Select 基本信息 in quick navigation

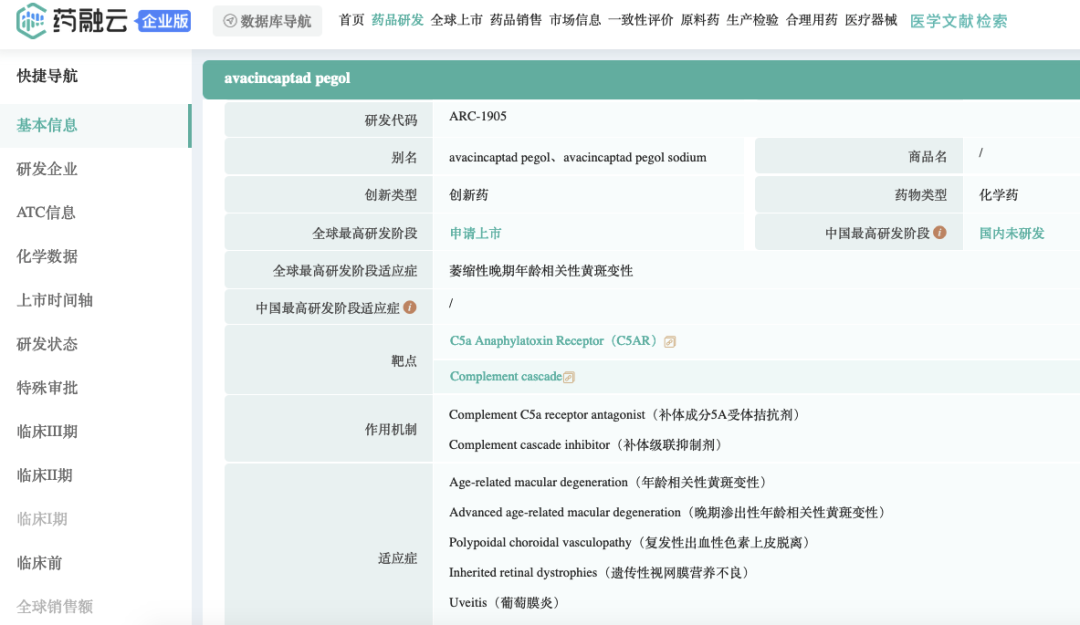(47, 125)
